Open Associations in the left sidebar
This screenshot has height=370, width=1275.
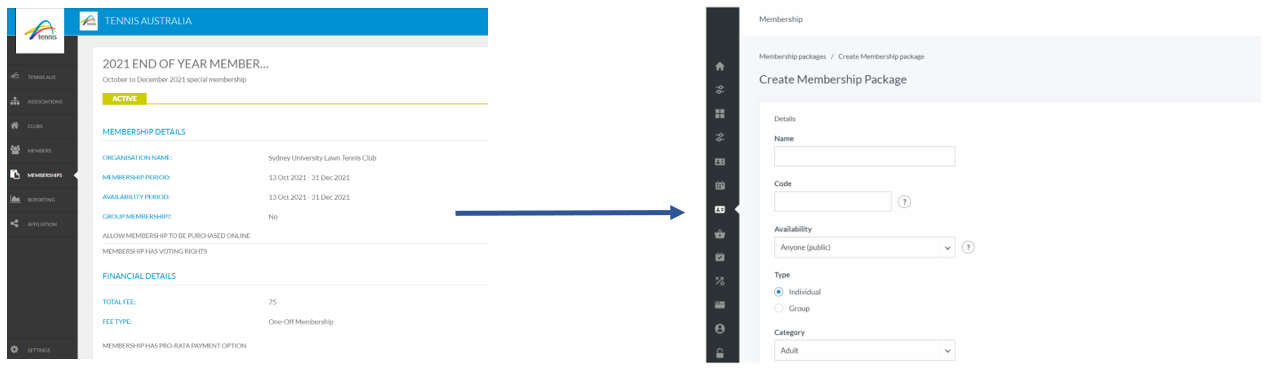pyautogui.click(x=41, y=101)
